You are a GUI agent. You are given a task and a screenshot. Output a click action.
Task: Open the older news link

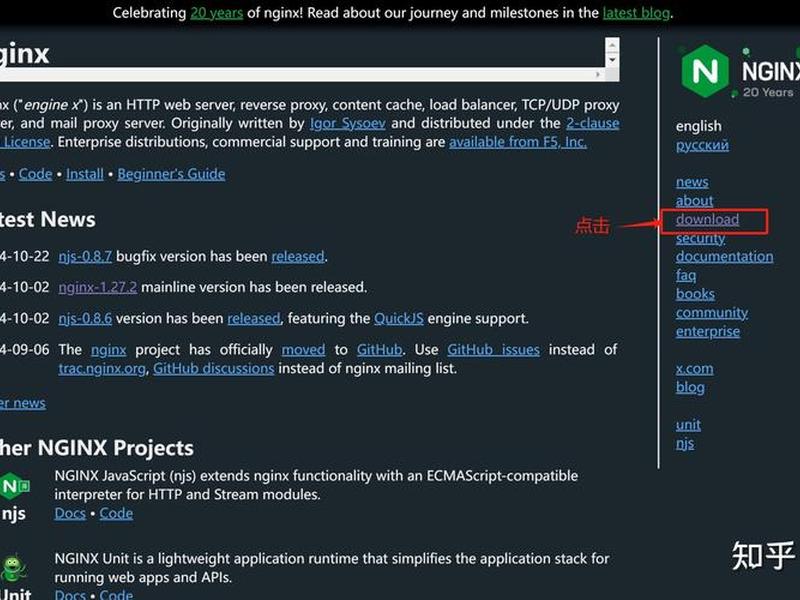click(23, 403)
